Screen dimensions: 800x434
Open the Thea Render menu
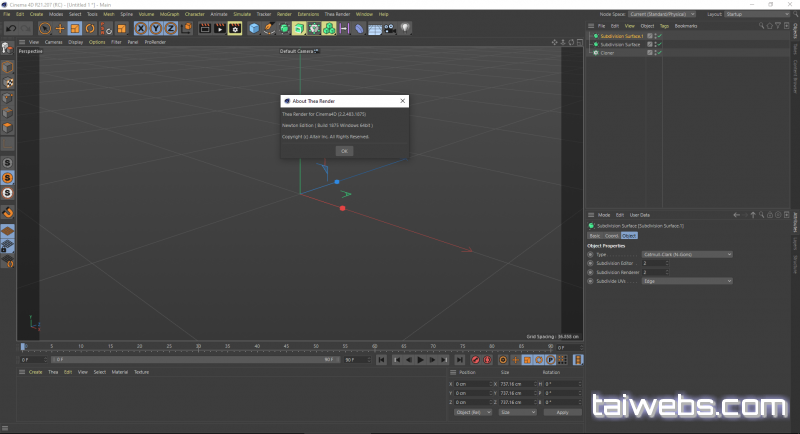[336, 14]
